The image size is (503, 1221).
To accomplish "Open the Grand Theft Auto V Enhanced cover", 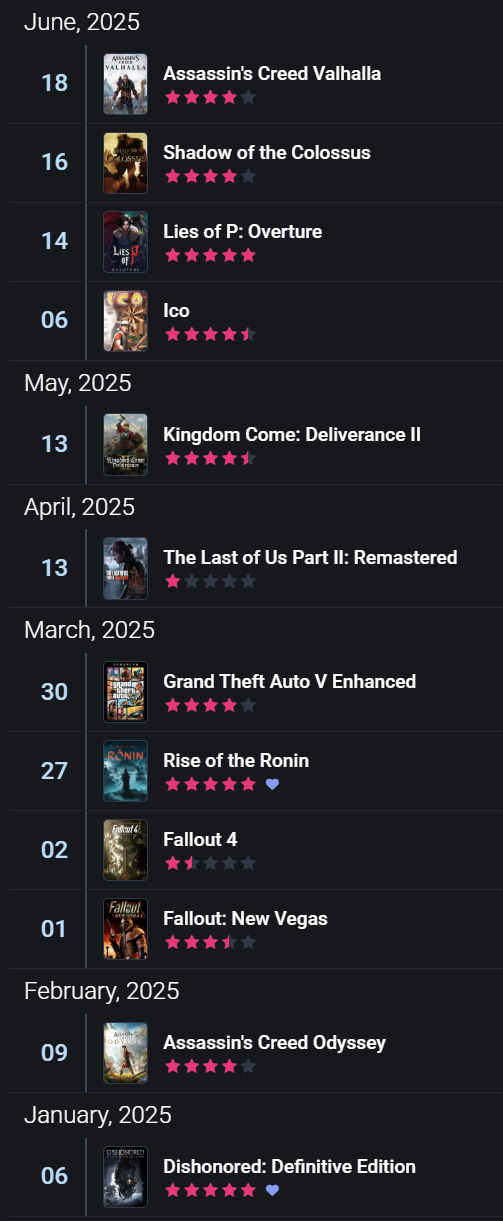I will 125,692.
